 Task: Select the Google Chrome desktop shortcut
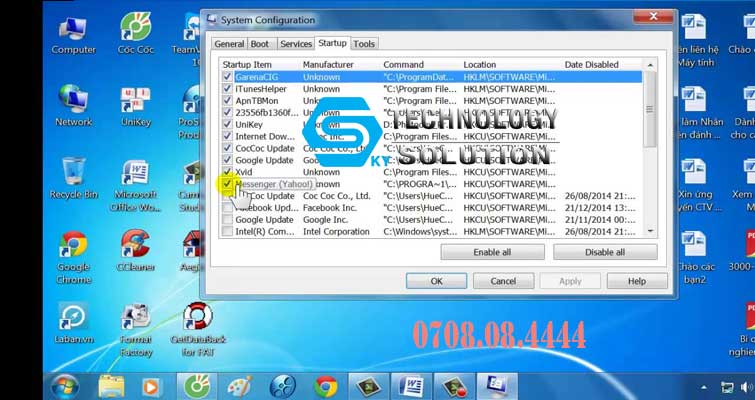click(x=73, y=258)
